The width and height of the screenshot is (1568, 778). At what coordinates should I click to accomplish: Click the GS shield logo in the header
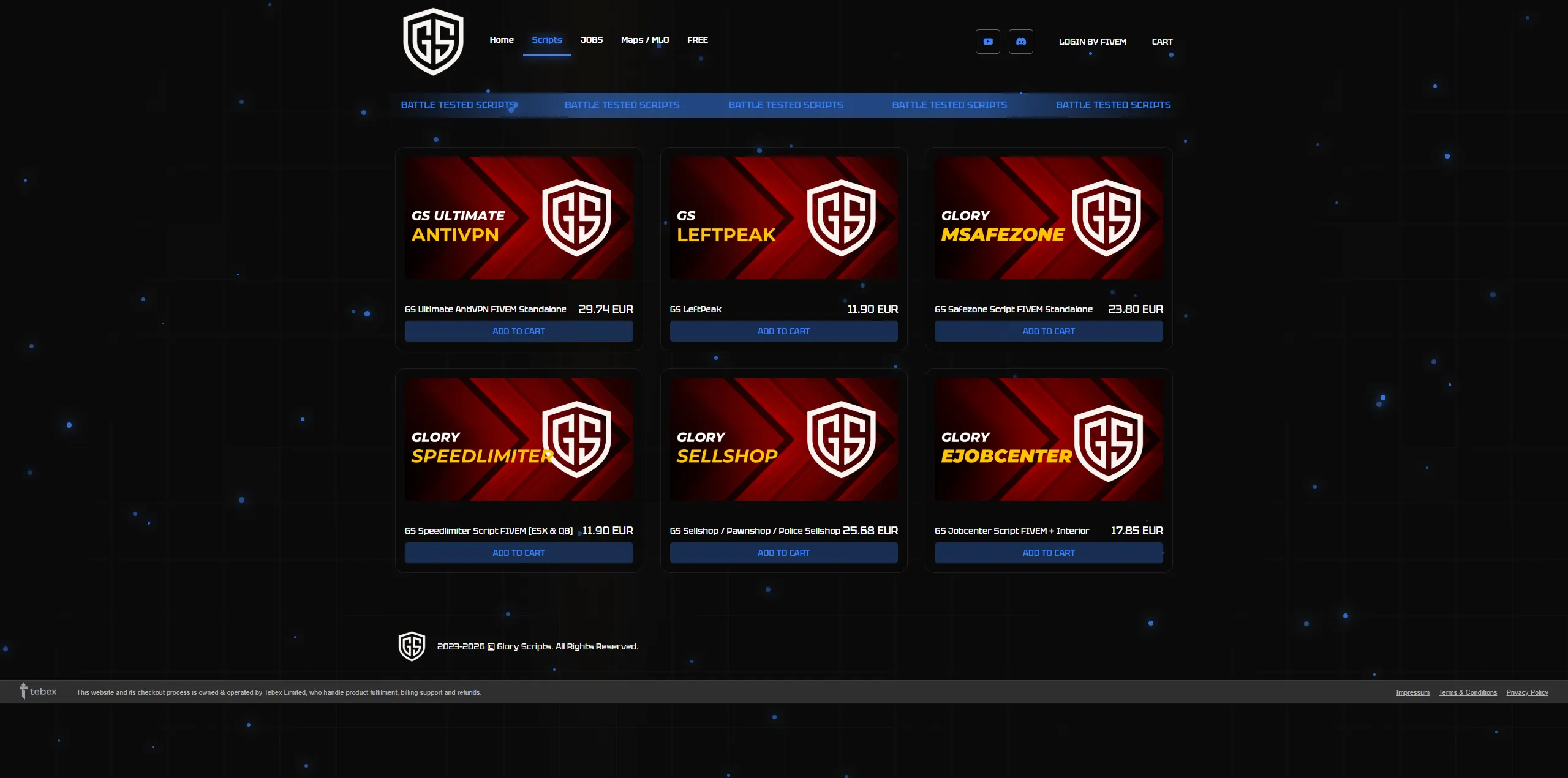433,40
